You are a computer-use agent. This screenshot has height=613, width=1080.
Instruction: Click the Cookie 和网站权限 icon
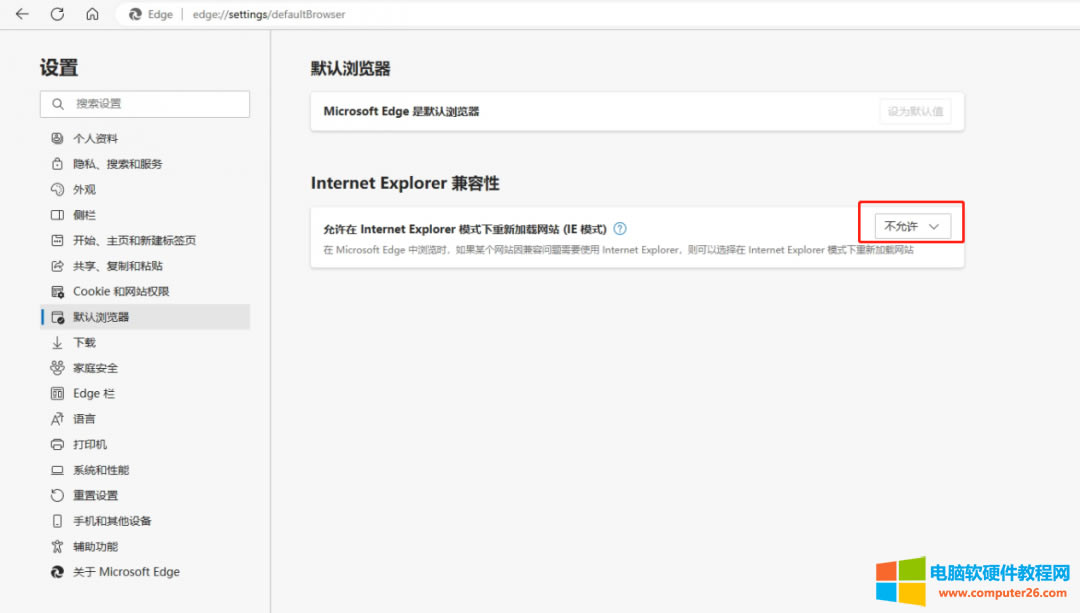click(57, 291)
